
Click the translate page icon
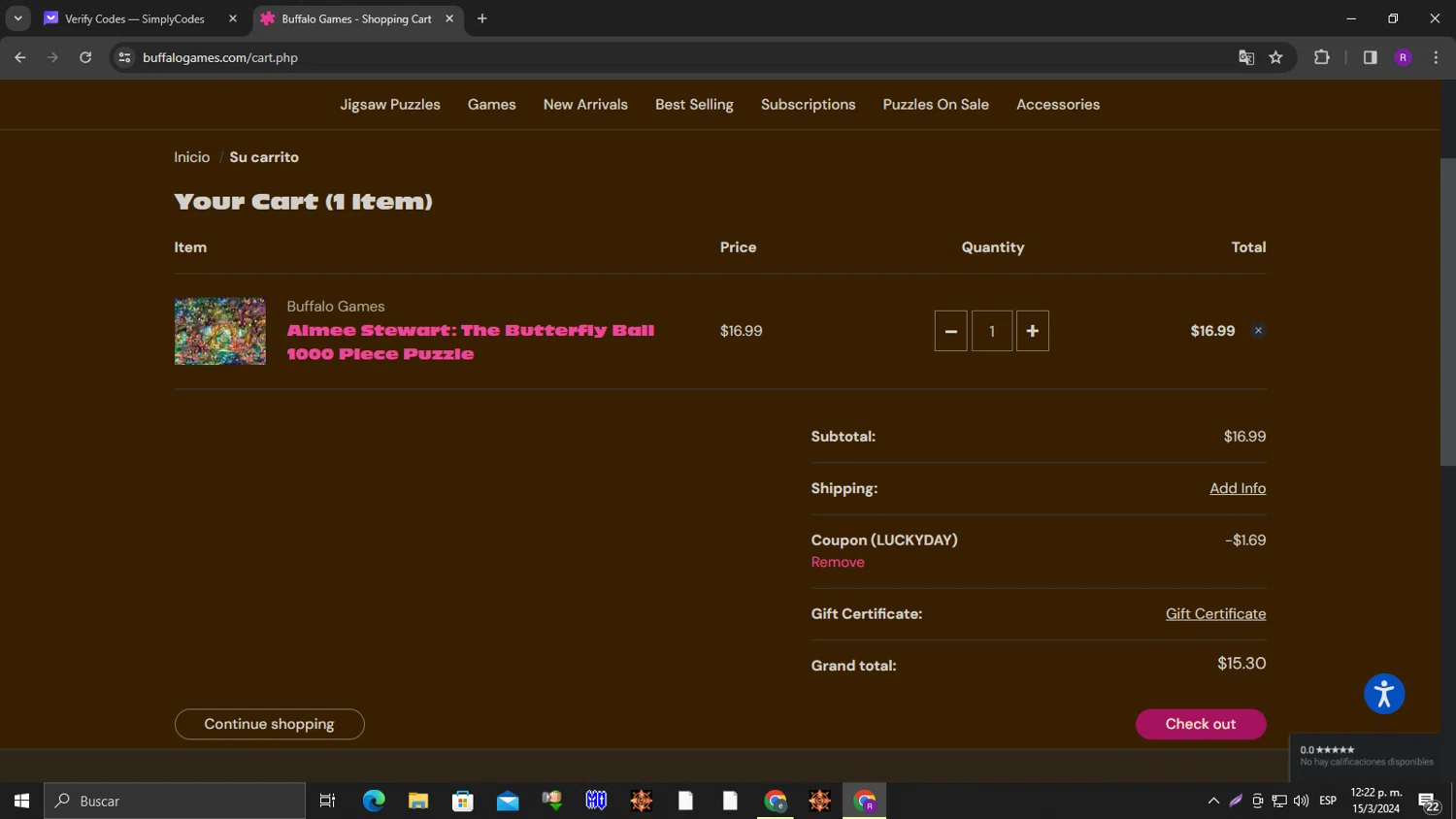click(x=1246, y=57)
